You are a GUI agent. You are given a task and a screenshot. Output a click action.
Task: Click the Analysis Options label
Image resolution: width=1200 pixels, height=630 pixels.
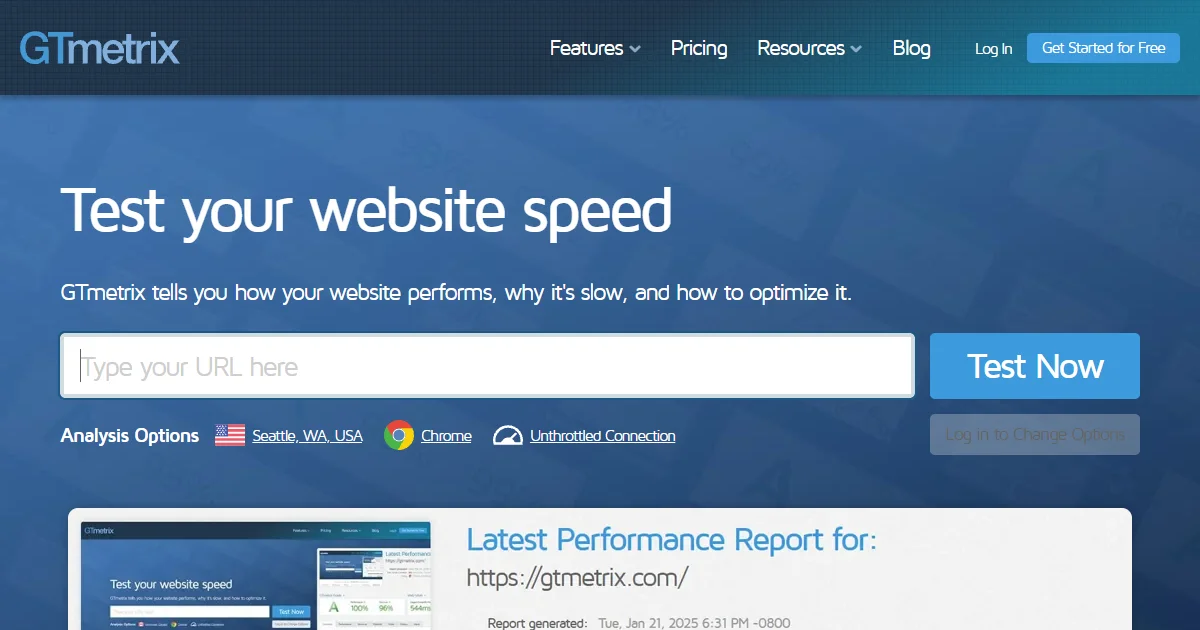[x=130, y=435]
